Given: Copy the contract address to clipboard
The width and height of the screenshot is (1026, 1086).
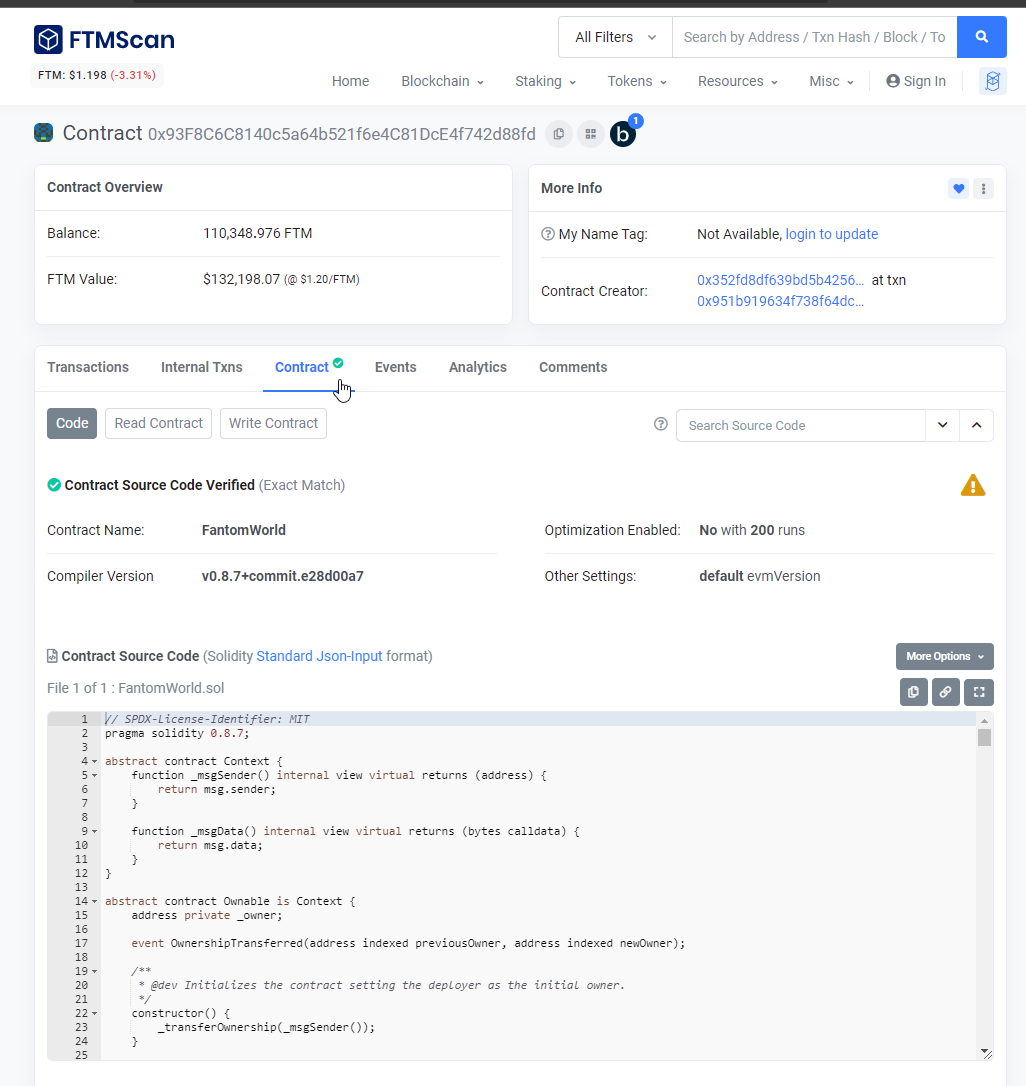Looking at the screenshot, I should click(558, 134).
